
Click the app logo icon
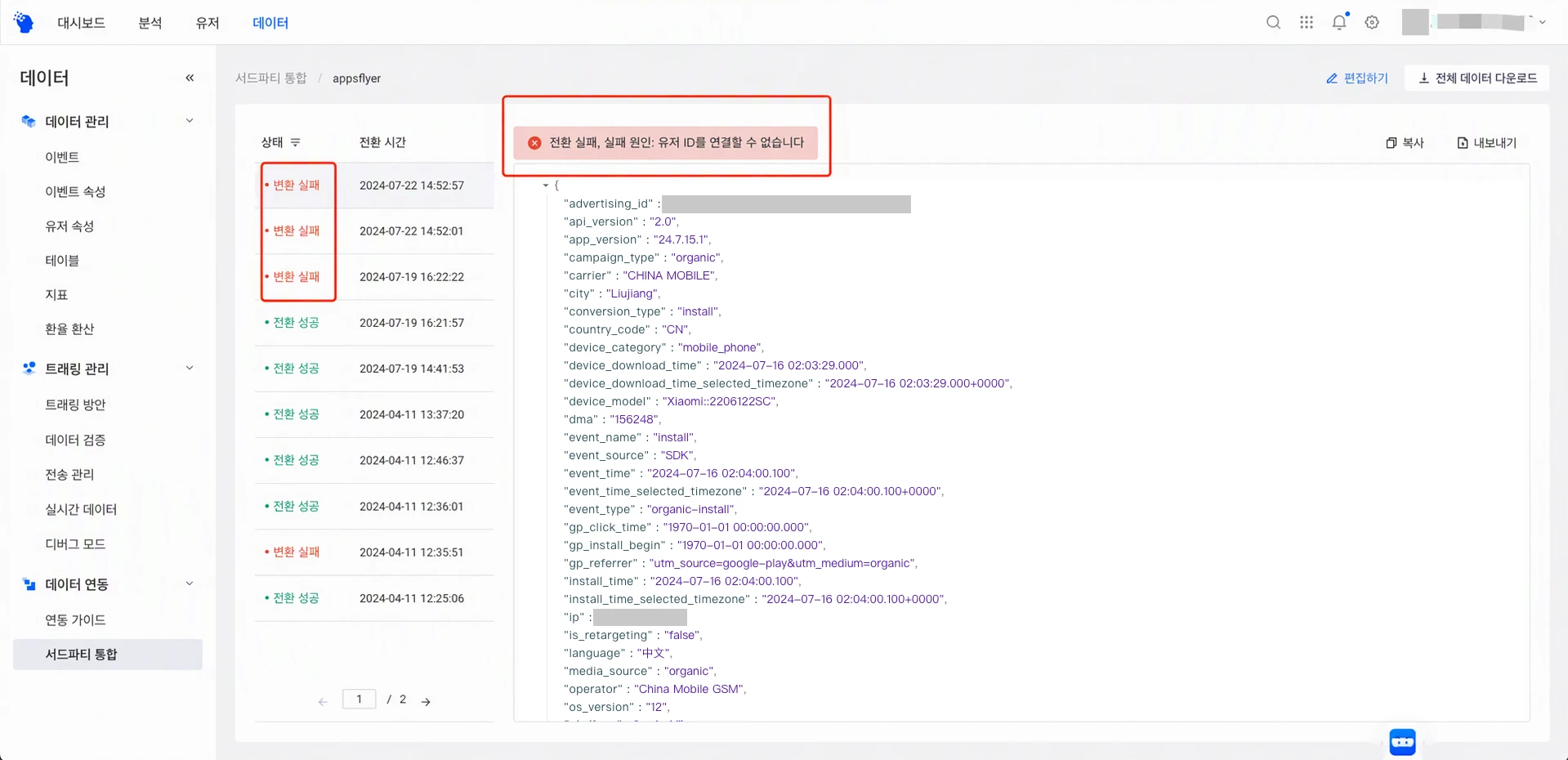pyautogui.click(x=24, y=23)
